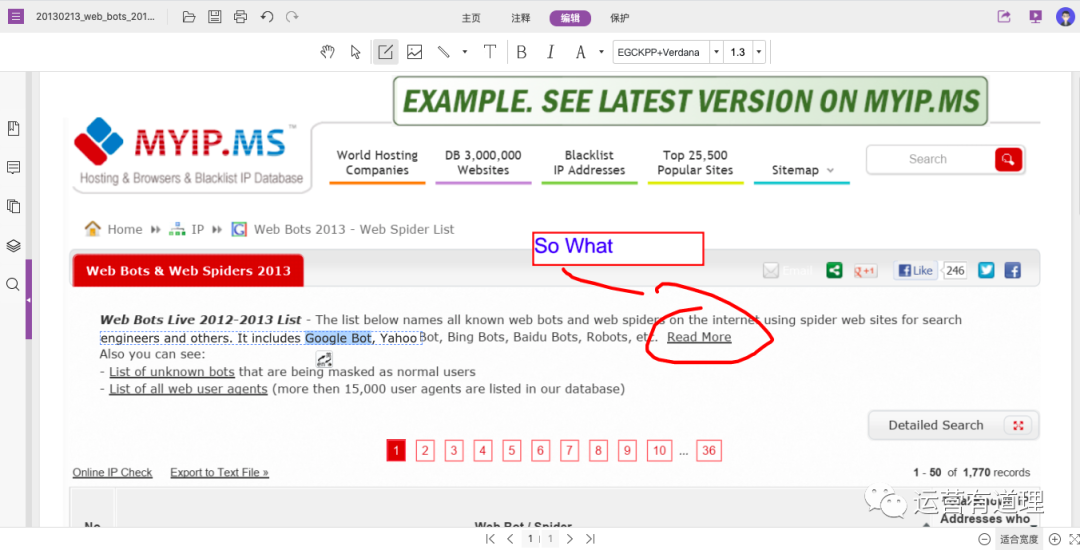The height and width of the screenshot is (550, 1080).
Task: Select the Hand pan tool
Action: [x=327, y=52]
